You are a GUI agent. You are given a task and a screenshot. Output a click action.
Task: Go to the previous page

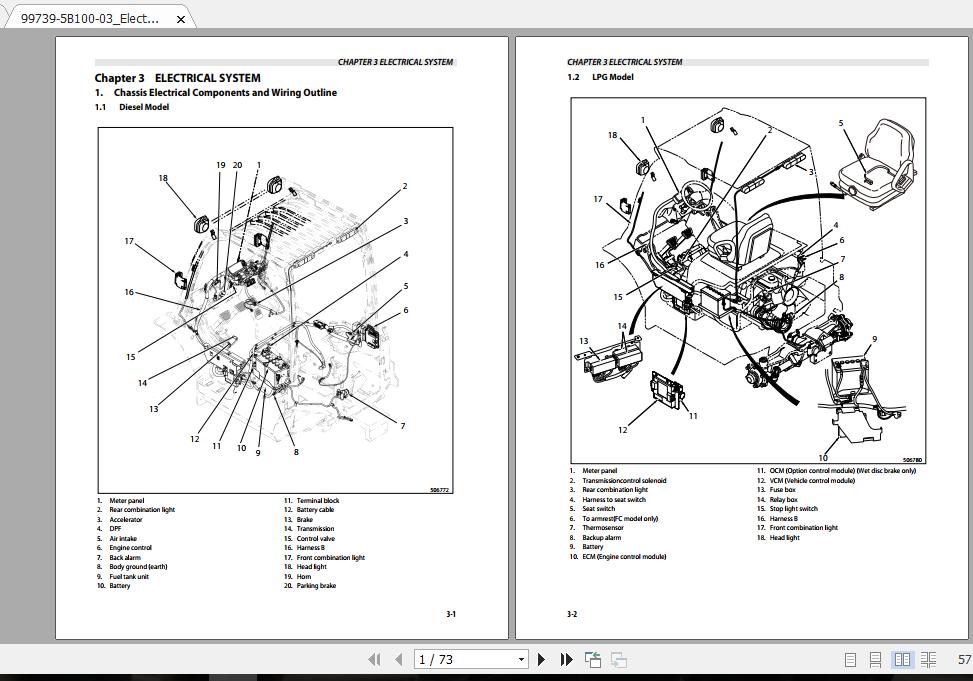pos(398,659)
